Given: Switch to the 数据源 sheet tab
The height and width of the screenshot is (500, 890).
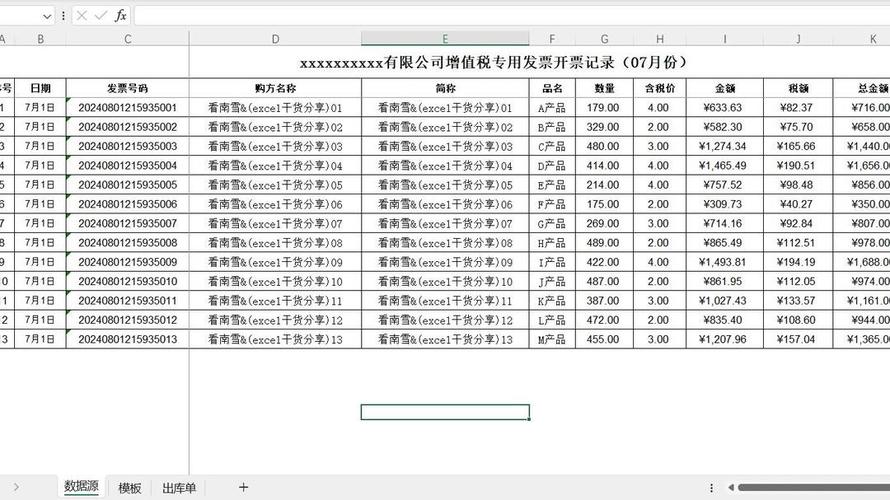Looking at the screenshot, I should click(x=81, y=486).
